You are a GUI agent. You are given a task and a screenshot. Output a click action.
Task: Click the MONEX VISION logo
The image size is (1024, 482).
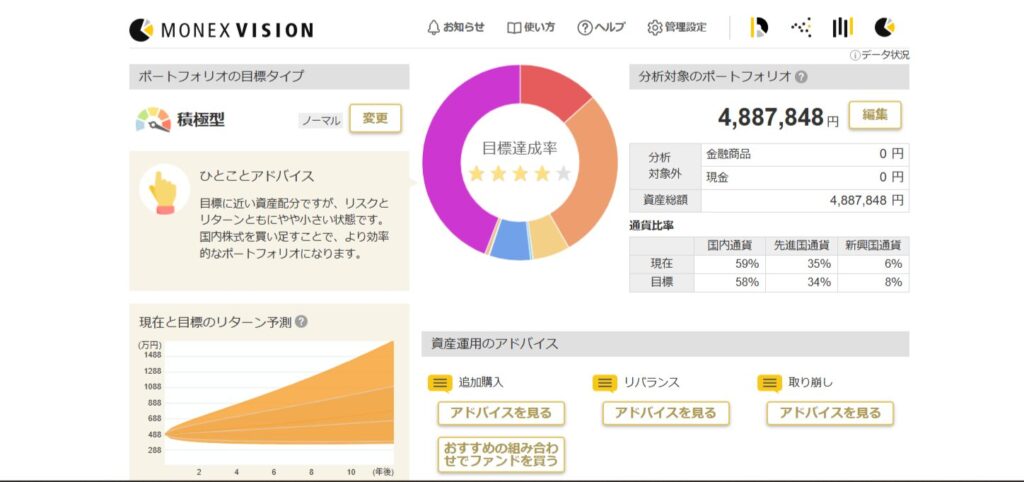pyautogui.click(x=221, y=29)
